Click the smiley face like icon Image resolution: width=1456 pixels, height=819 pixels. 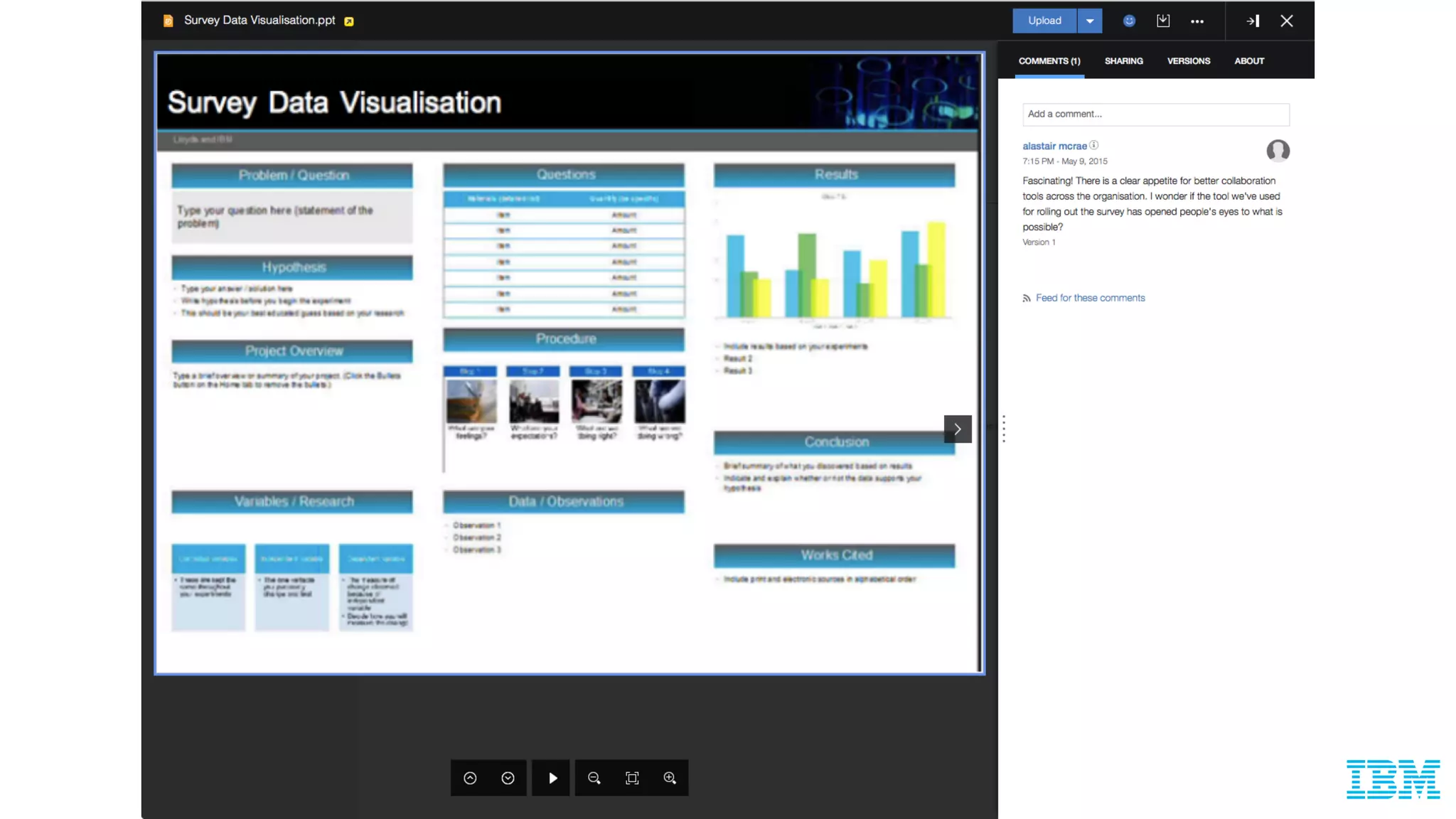(1129, 21)
